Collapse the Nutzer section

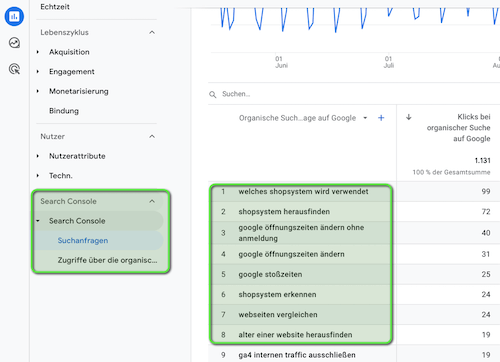[x=152, y=136]
